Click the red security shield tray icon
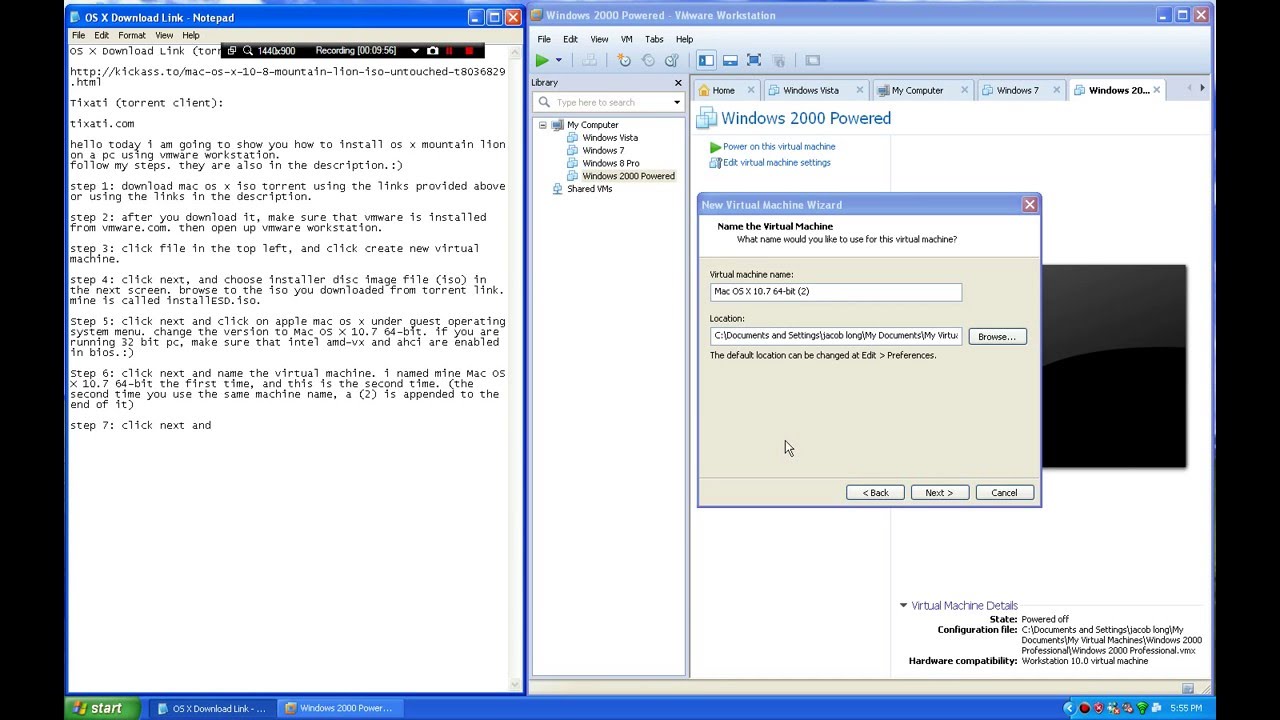1280x720 pixels. click(1099, 708)
